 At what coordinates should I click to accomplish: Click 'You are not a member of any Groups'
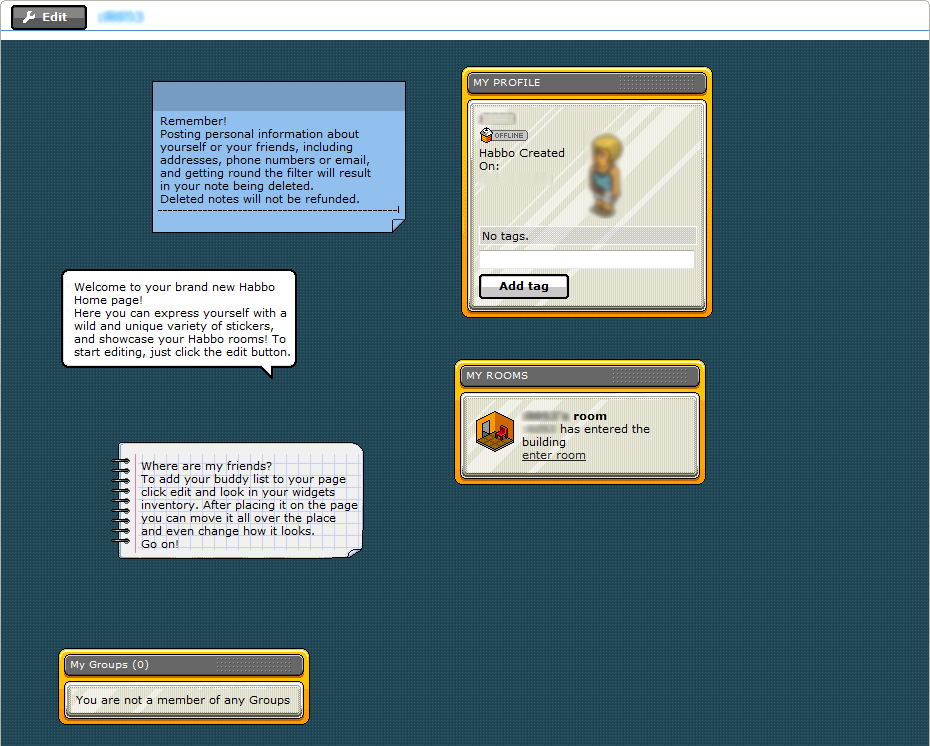(x=183, y=700)
